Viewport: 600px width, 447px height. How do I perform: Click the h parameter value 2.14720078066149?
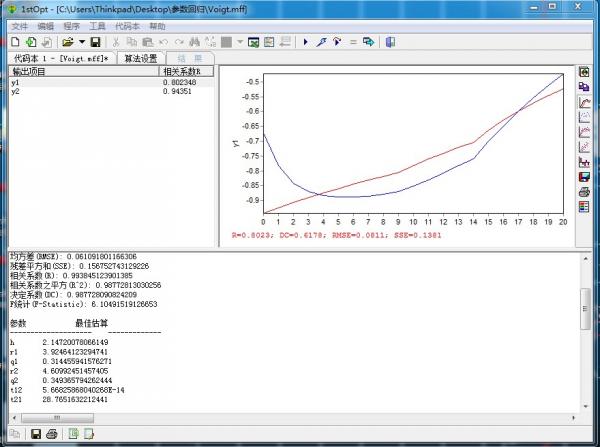[x=75, y=342]
